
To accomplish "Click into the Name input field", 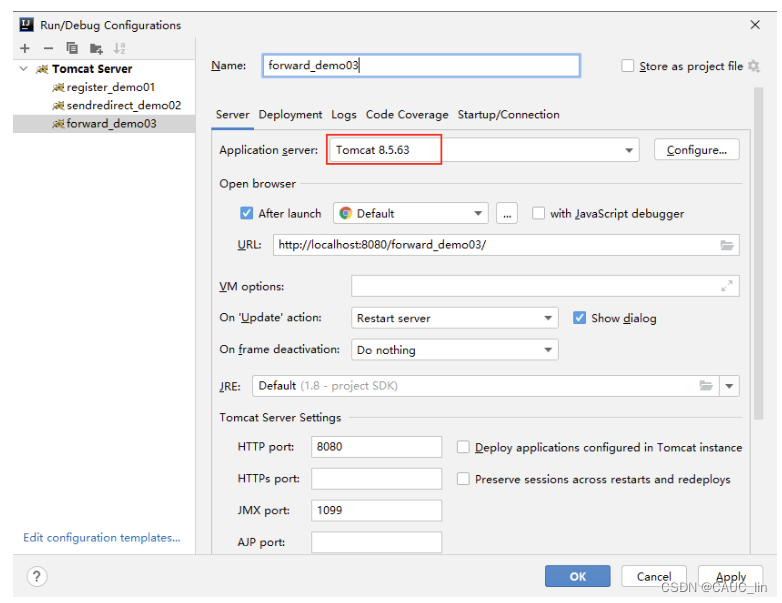I will (421, 65).
